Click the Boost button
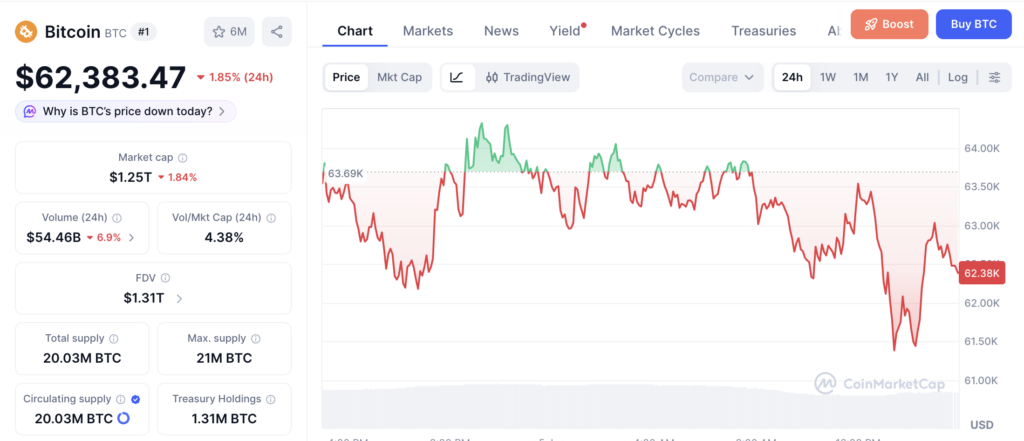The image size is (1024, 441). pyautogui.click(x=889, y=25)
